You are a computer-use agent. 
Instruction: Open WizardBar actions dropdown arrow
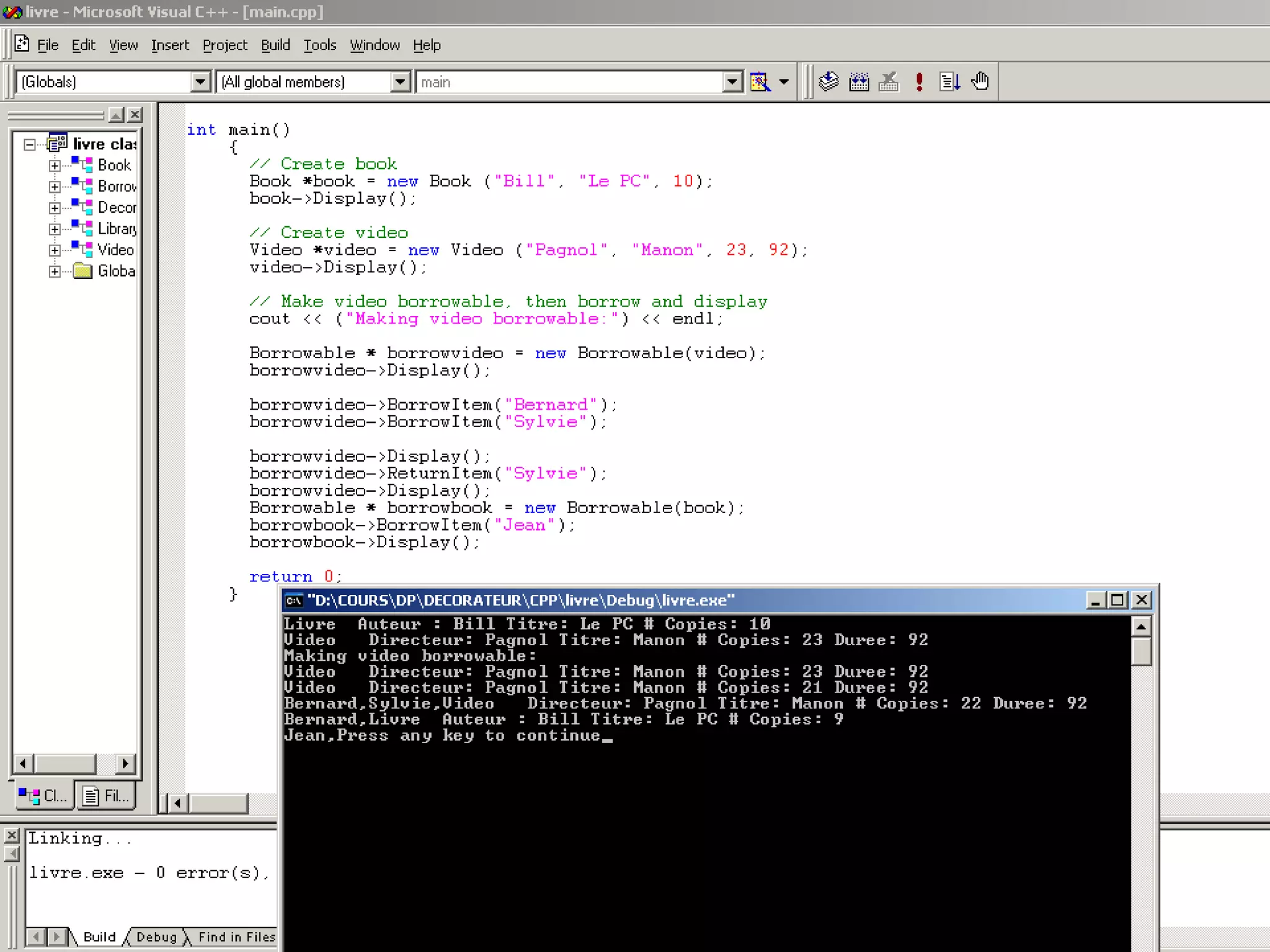pyautogui.click(x=784, y=81)
